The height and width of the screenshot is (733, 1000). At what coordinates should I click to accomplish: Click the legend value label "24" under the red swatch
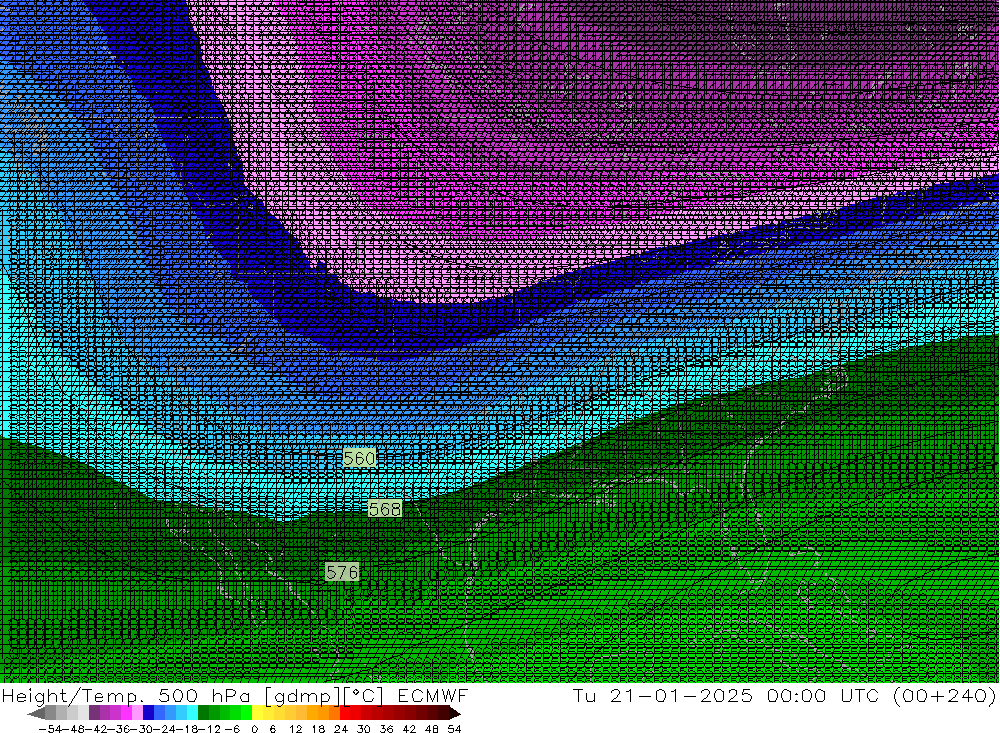tap(341, 729)
